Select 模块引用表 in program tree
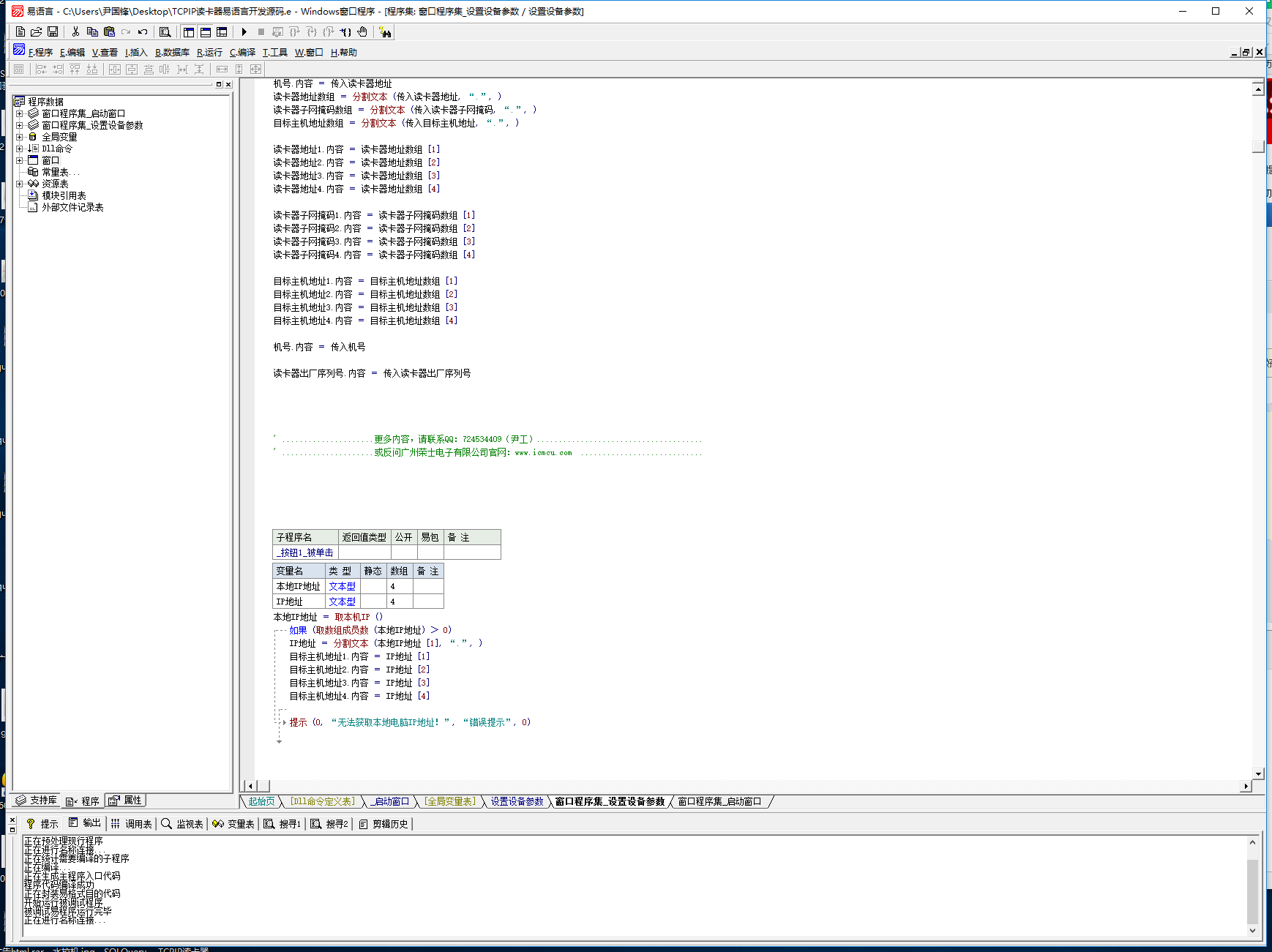 (x=64, y=195)
